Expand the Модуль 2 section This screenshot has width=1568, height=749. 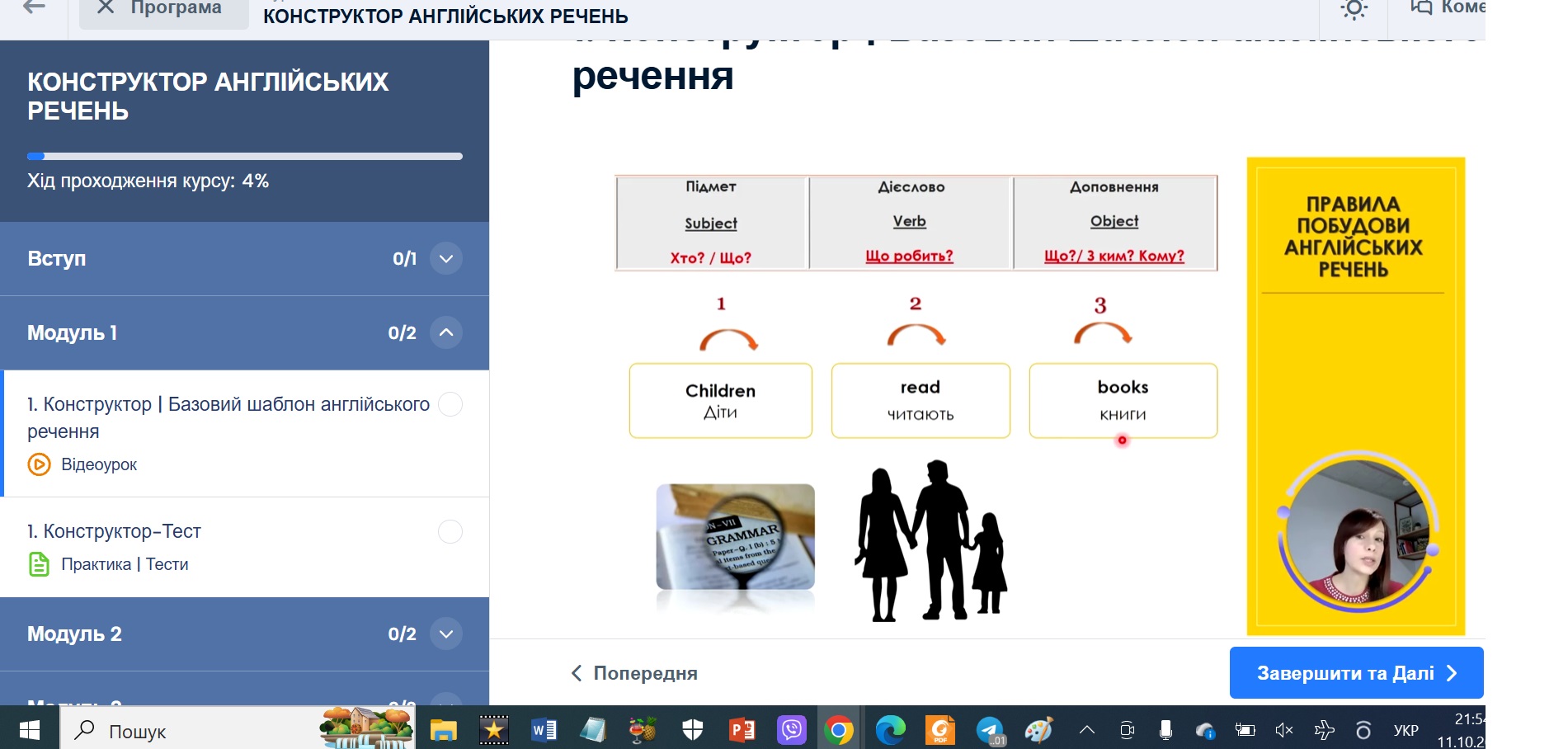(x=446, y=634)
